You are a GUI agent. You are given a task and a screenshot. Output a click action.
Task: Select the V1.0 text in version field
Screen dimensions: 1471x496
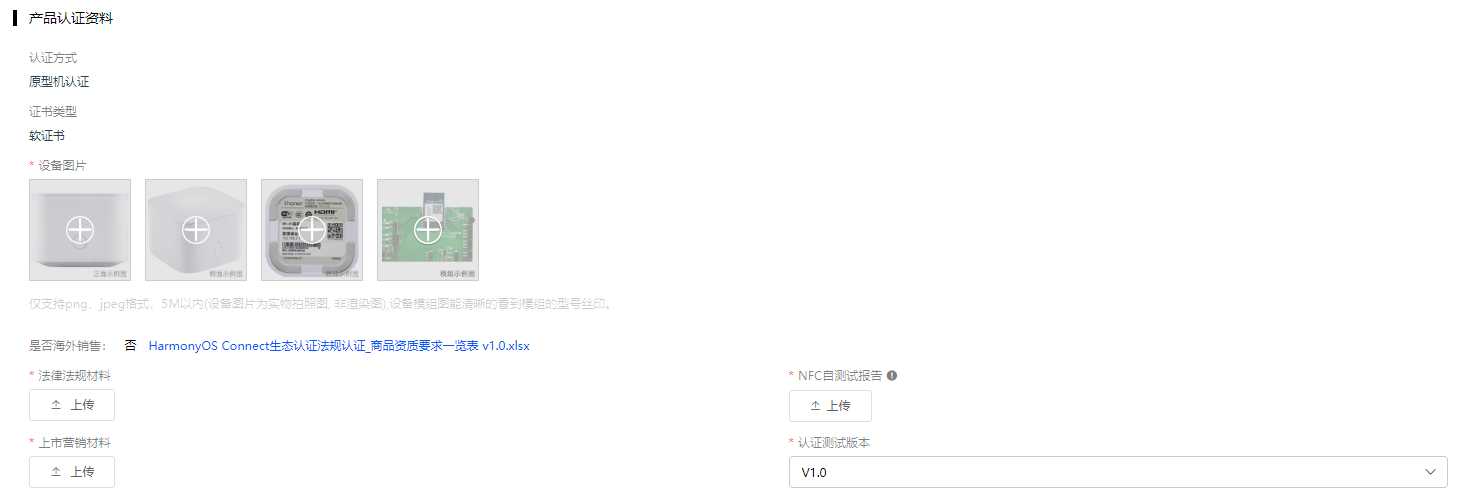pyautogui.click(x=814, y=472)
